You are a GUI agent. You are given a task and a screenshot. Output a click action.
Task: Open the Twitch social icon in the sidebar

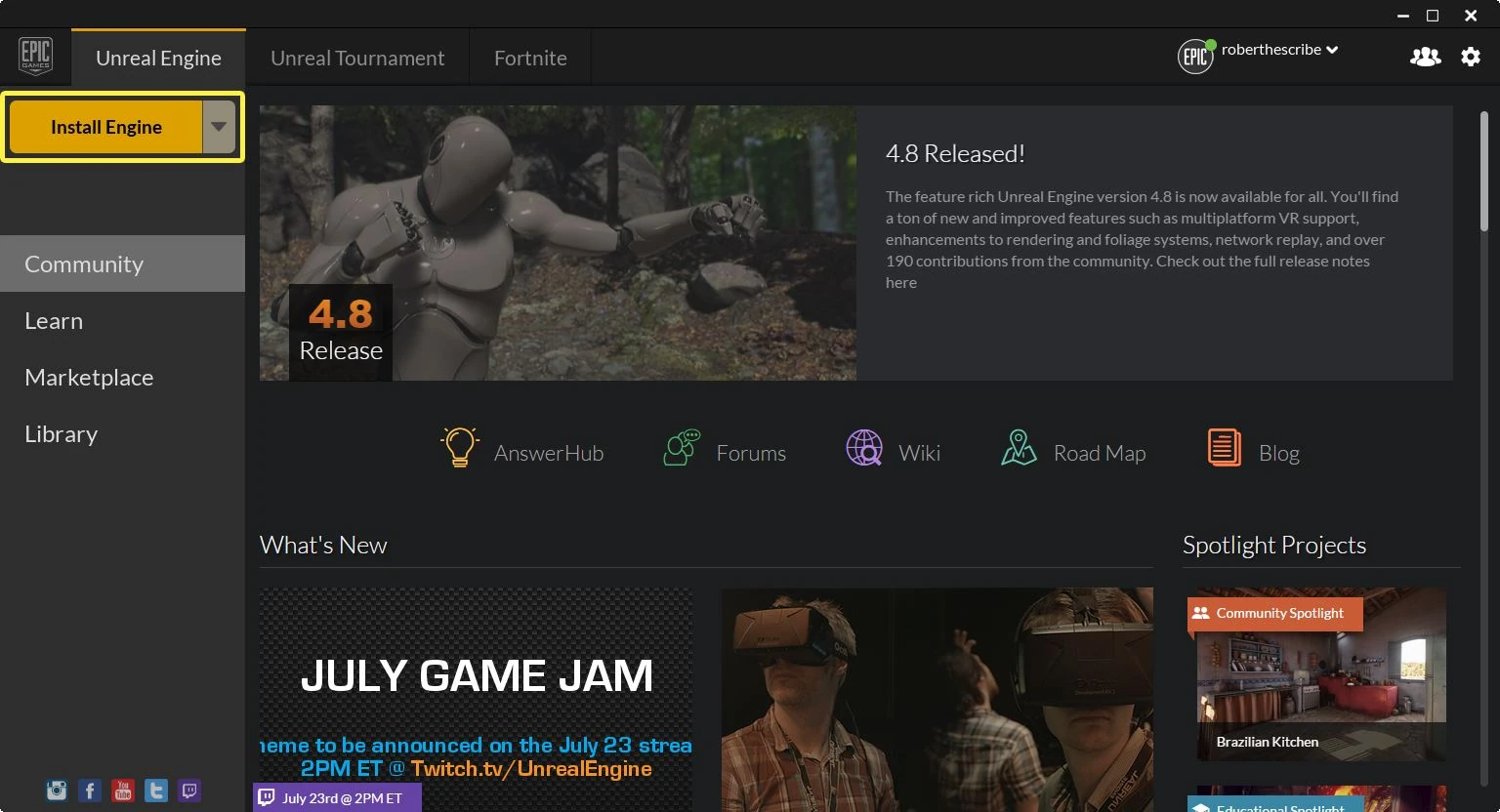(189, 791)
